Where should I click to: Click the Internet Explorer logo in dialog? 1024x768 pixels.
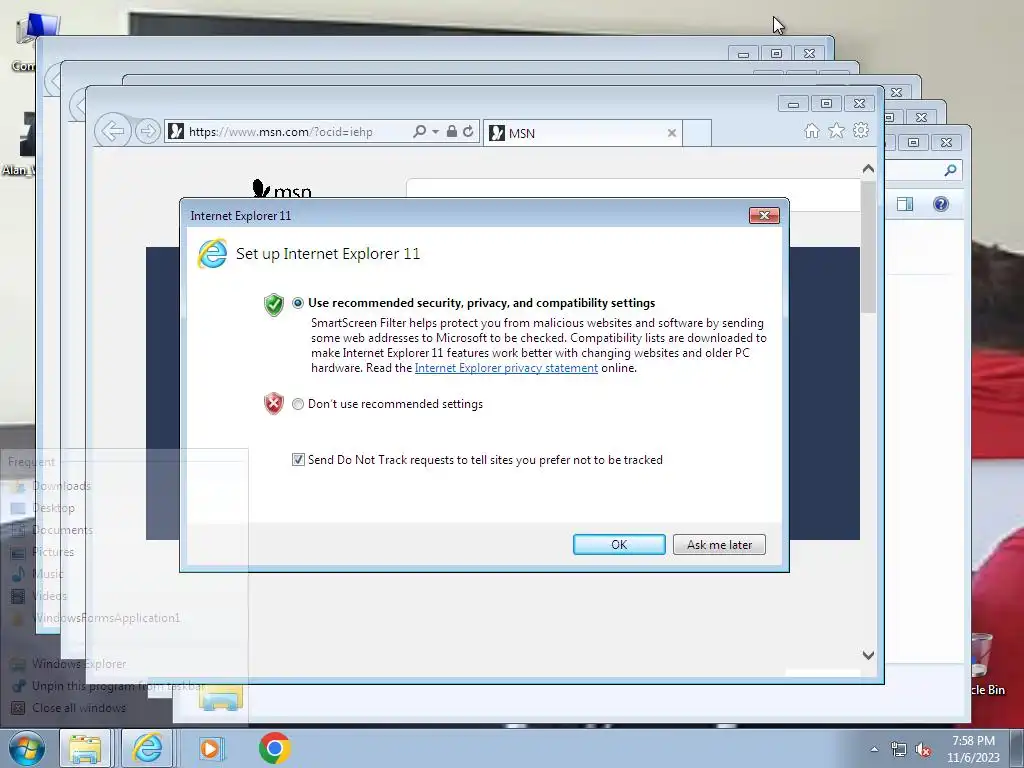click(x=212, y=254)
